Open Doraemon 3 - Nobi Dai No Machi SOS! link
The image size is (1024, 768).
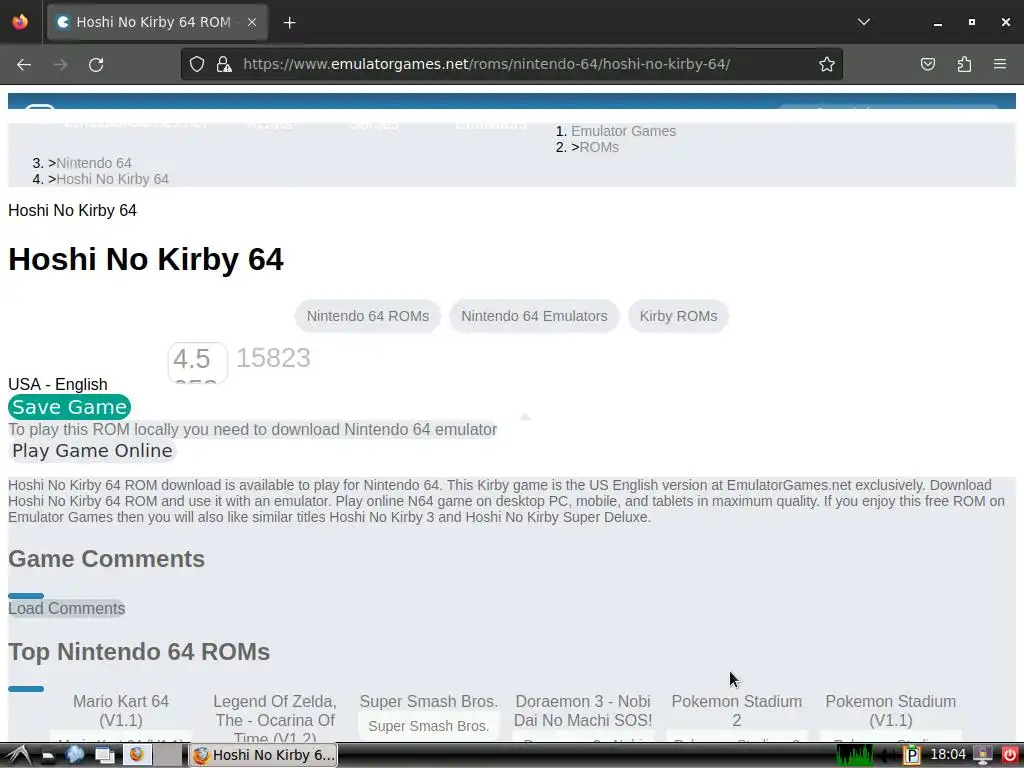coord(583,711)
